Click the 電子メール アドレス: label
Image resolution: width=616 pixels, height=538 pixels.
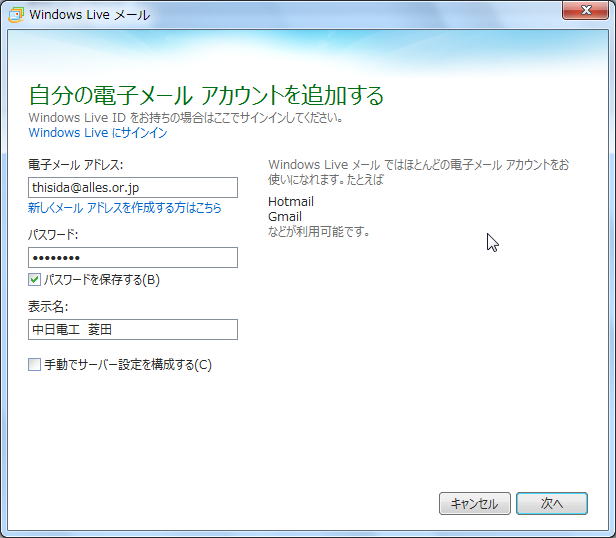[75, 165]
